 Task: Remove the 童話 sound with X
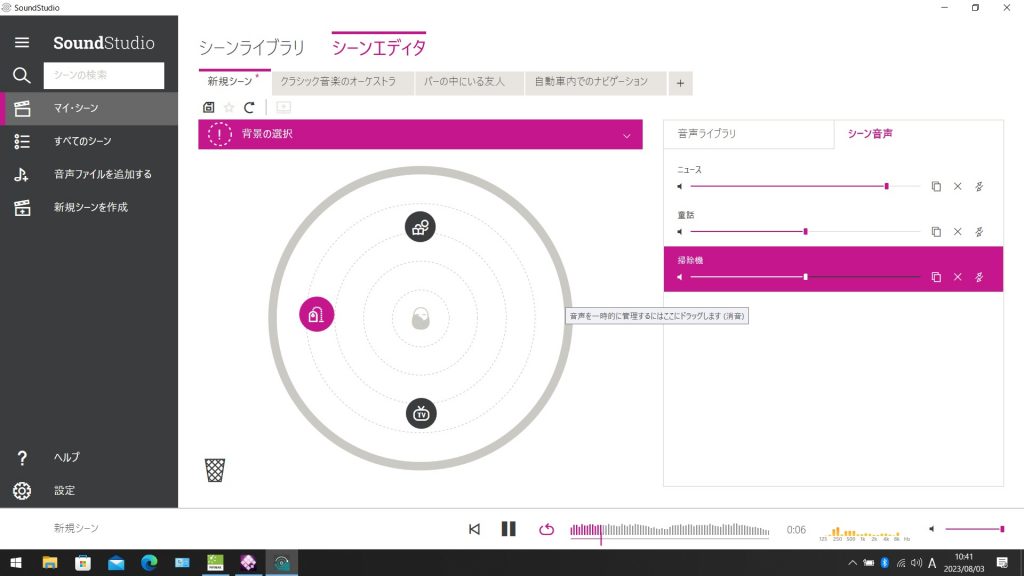click(957, 231)
